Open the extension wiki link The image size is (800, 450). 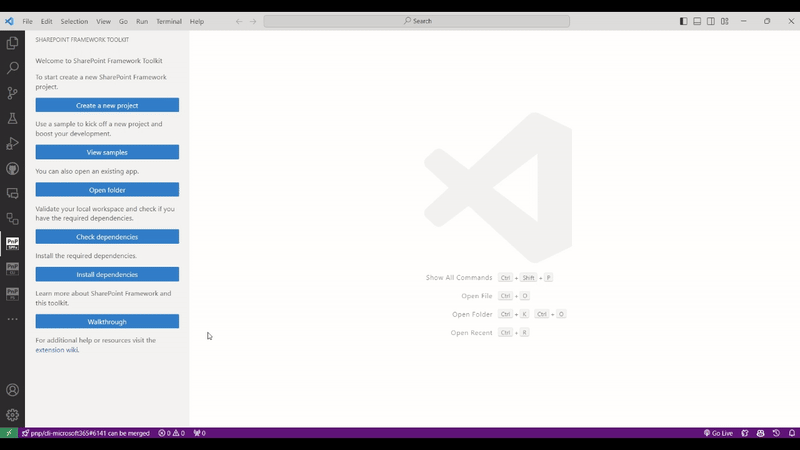click(57, 350)
